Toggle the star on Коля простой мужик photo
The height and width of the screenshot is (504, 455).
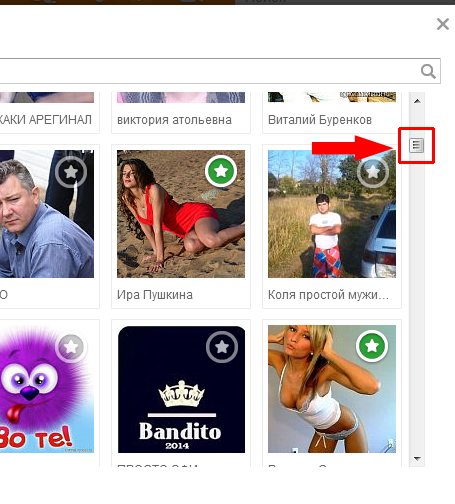pos(373,172)
